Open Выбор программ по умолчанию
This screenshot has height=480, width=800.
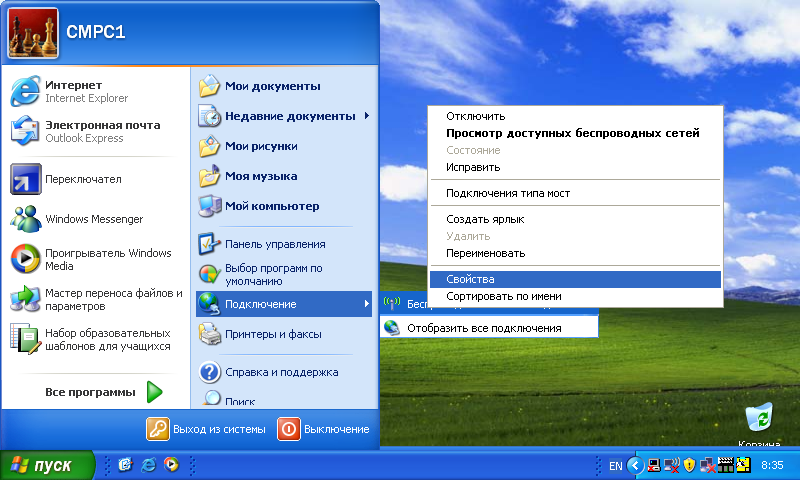click(284, 274)
